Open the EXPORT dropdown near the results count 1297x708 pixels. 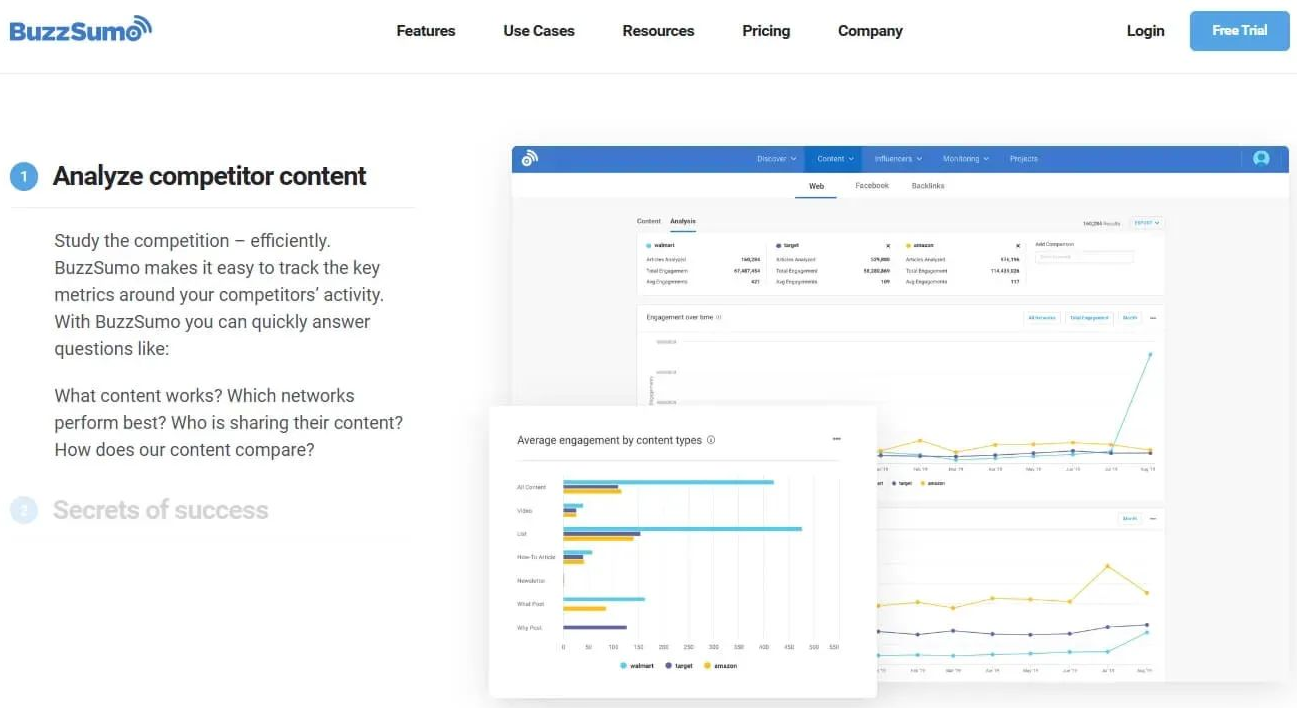point(1145,222)
